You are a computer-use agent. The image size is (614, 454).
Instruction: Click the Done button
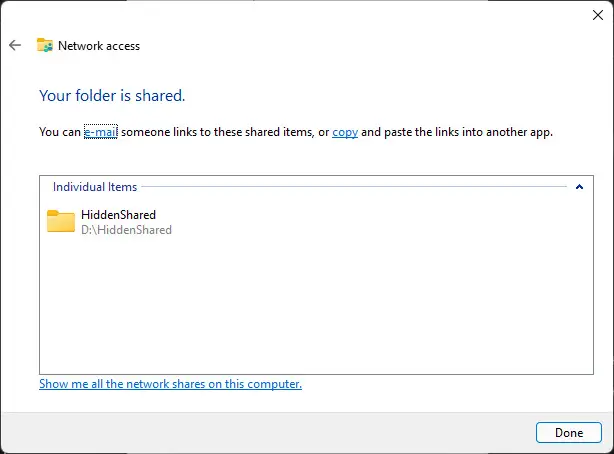coord(569,432)
